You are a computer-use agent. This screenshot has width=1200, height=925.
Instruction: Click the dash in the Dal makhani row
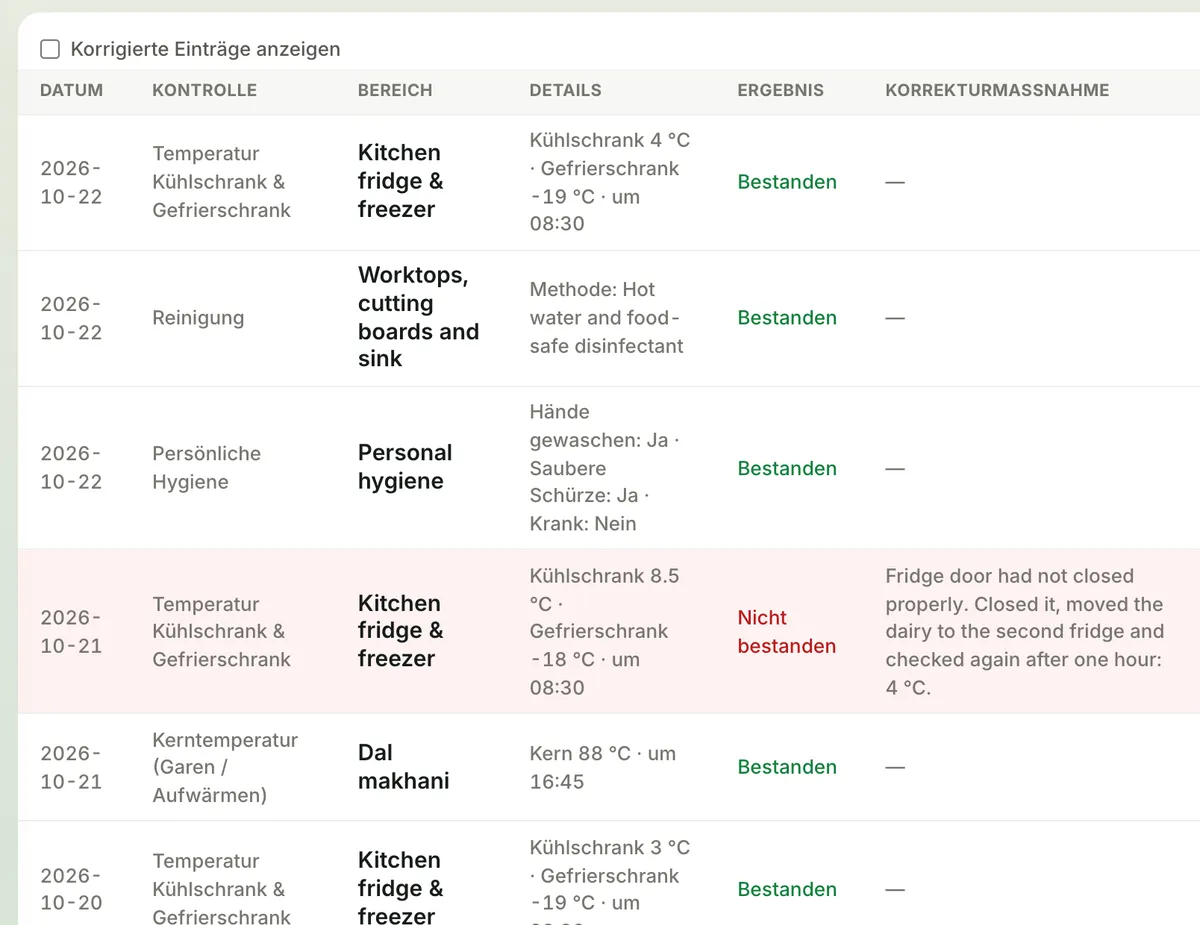point(895,767)
